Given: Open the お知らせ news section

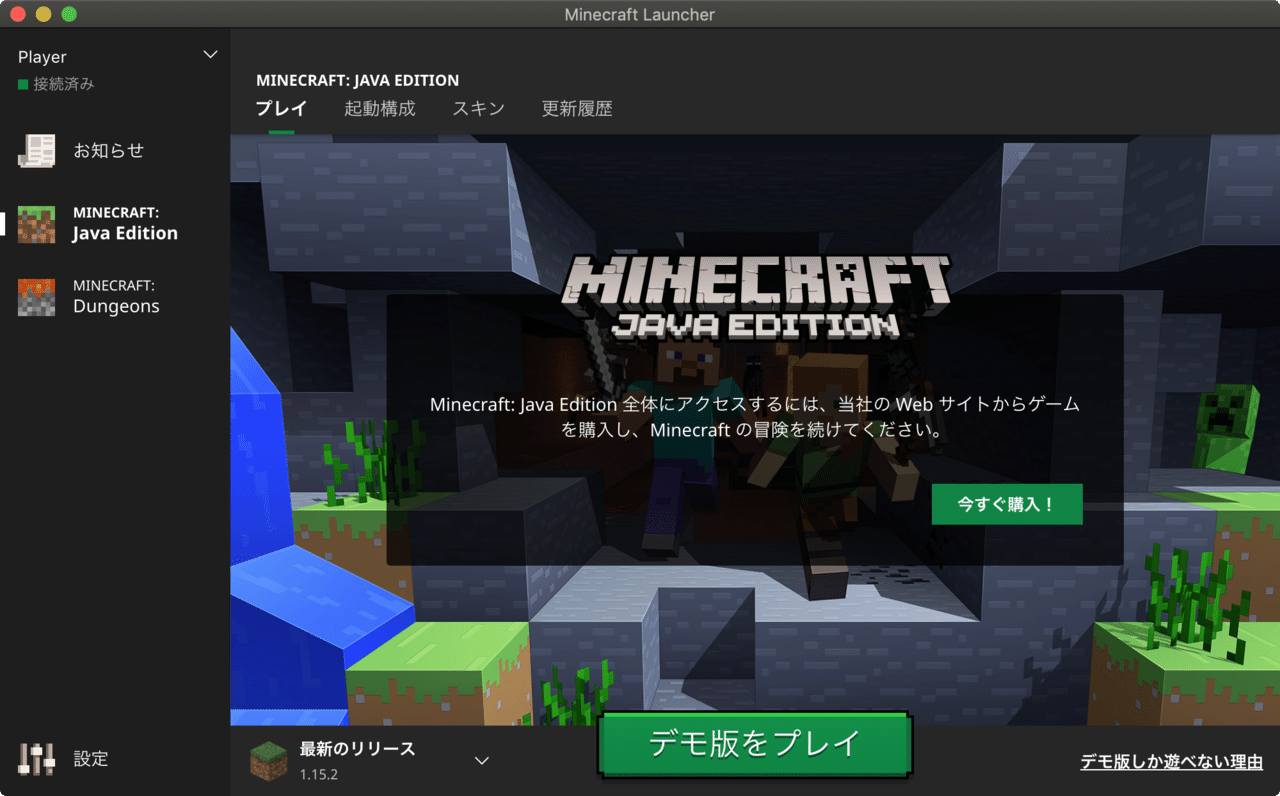Looking at the screenshot, I should (x=109, y=150).
